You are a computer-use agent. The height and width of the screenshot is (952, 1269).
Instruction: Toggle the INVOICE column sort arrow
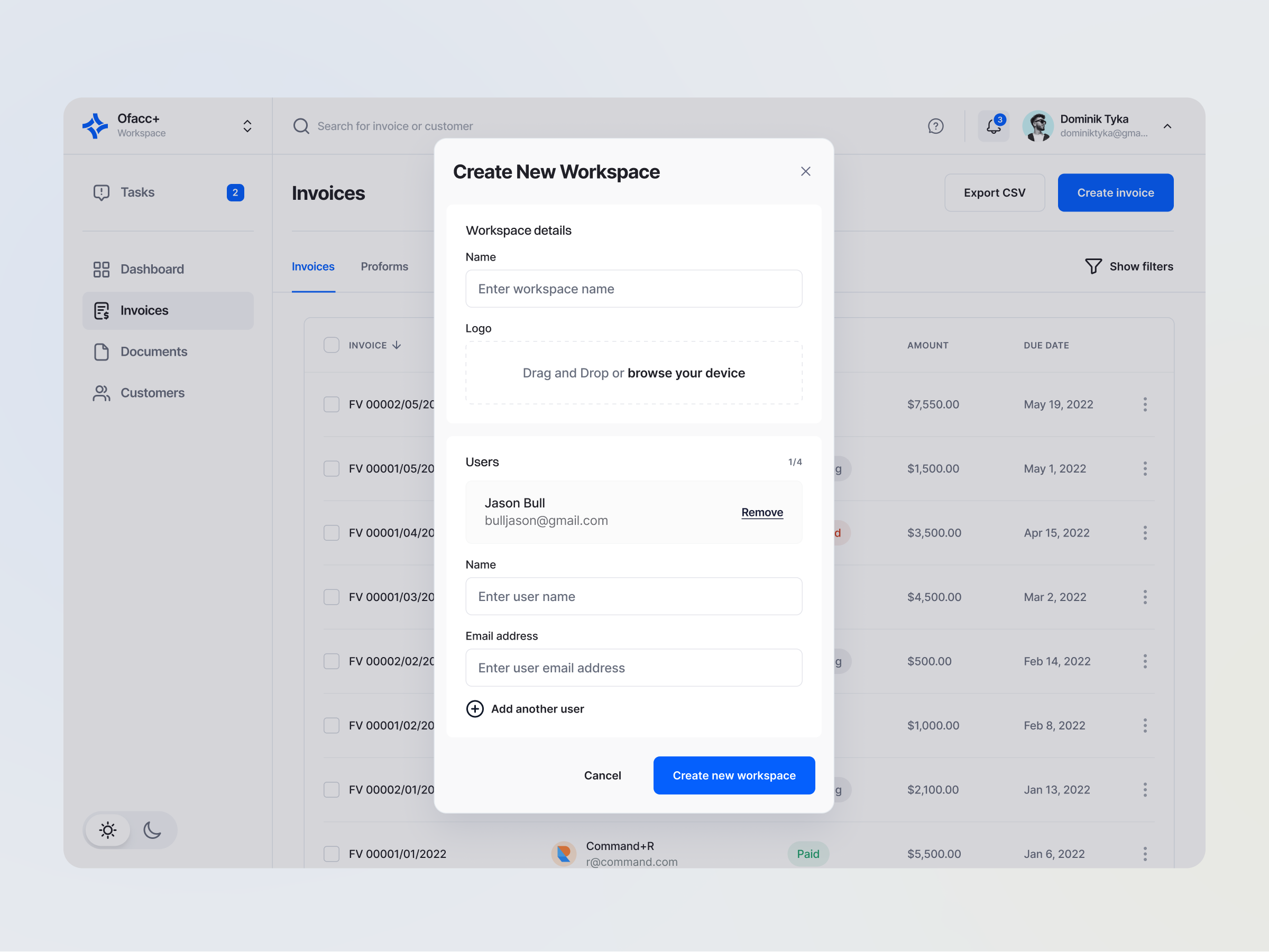(397, 345)
